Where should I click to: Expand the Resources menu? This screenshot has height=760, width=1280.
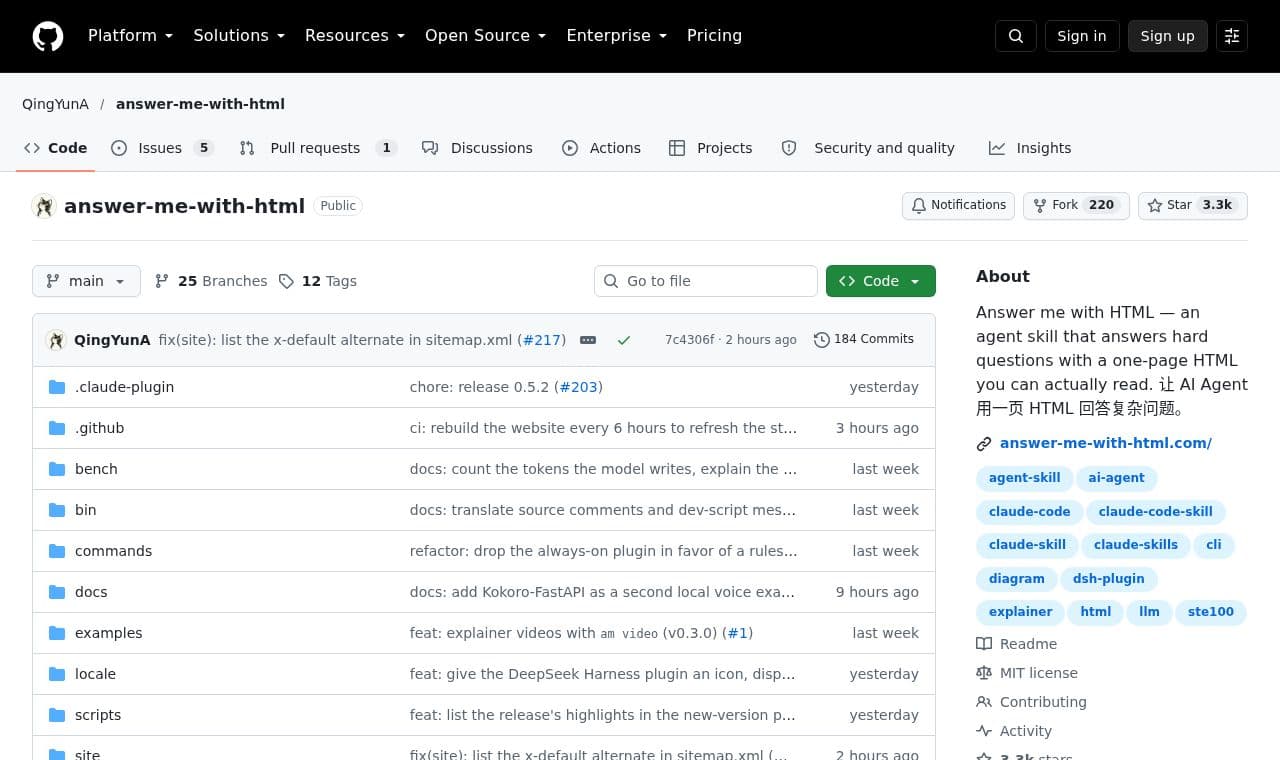point(355,36)
